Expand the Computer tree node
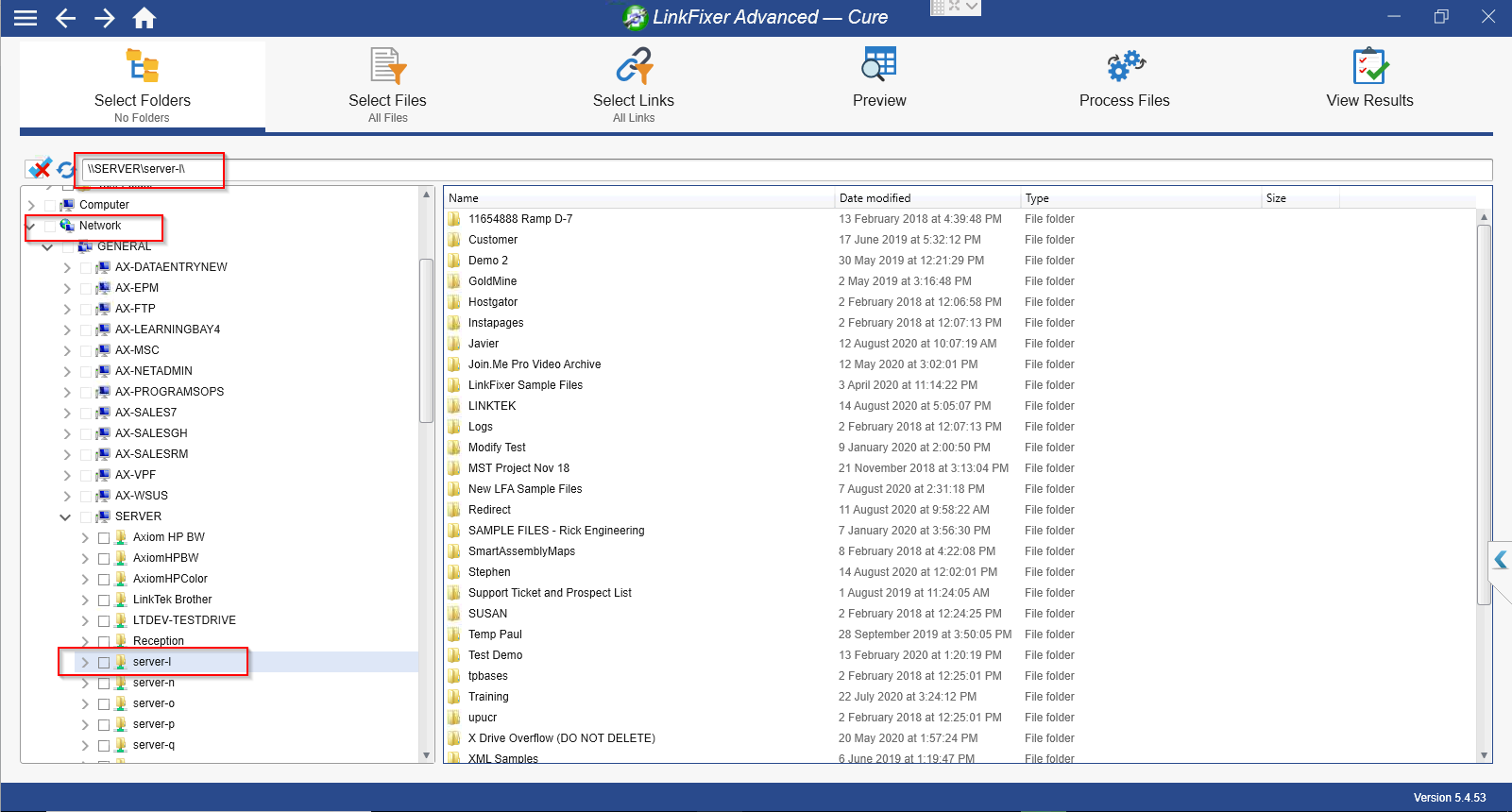Viewport: 1512px width, 812px height. [x=31, y=206]
